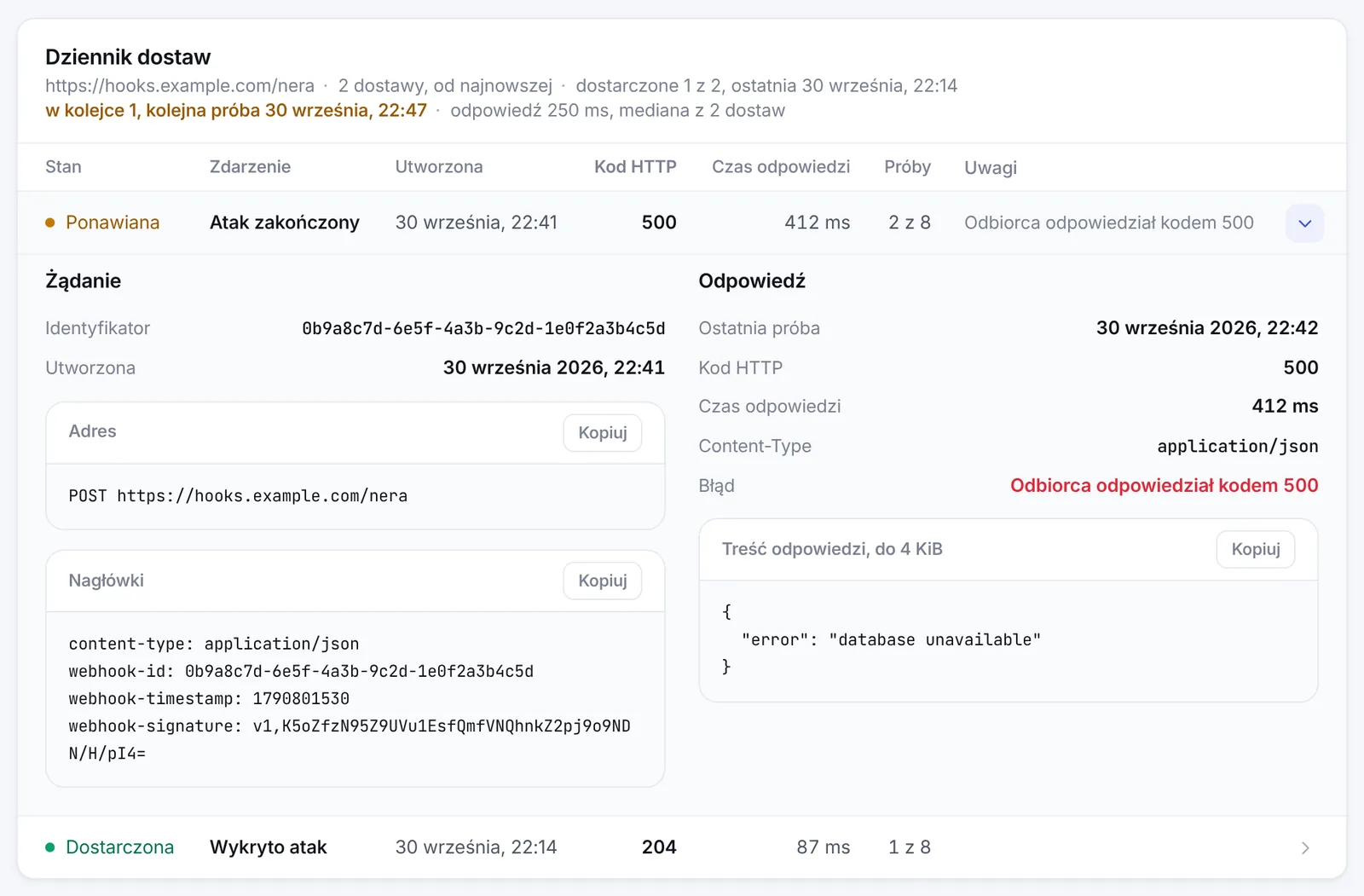Screen dimensions: 1364x896
Task: Click the Żądanie section heading
Action: tap(83, 281)
